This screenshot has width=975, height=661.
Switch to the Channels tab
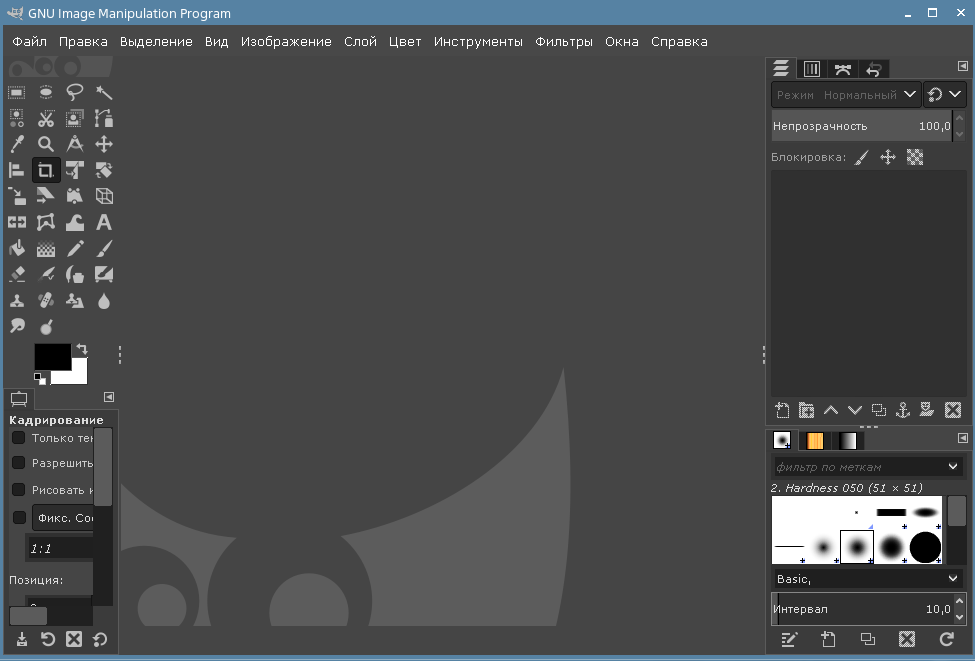[811, 69]
